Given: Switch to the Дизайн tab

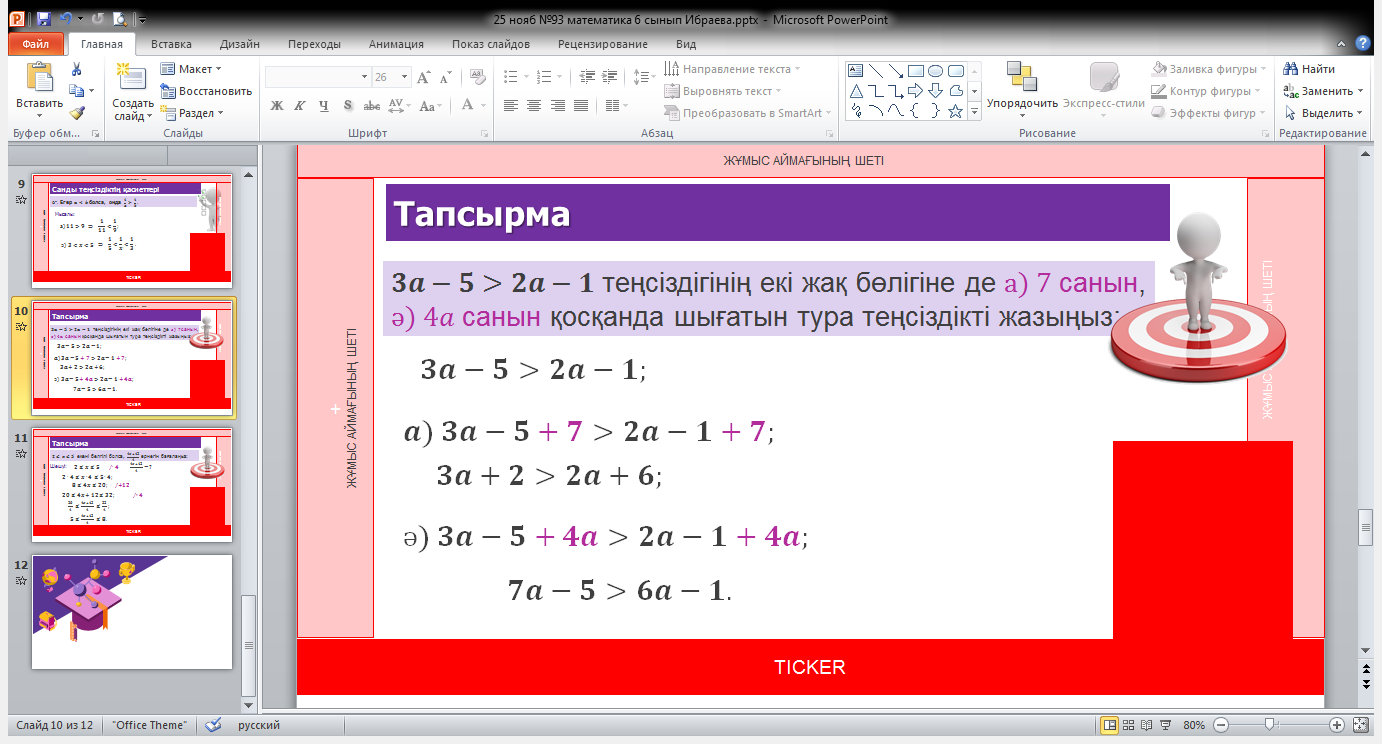Looking at the screenshot, I should tap(239, 44).
